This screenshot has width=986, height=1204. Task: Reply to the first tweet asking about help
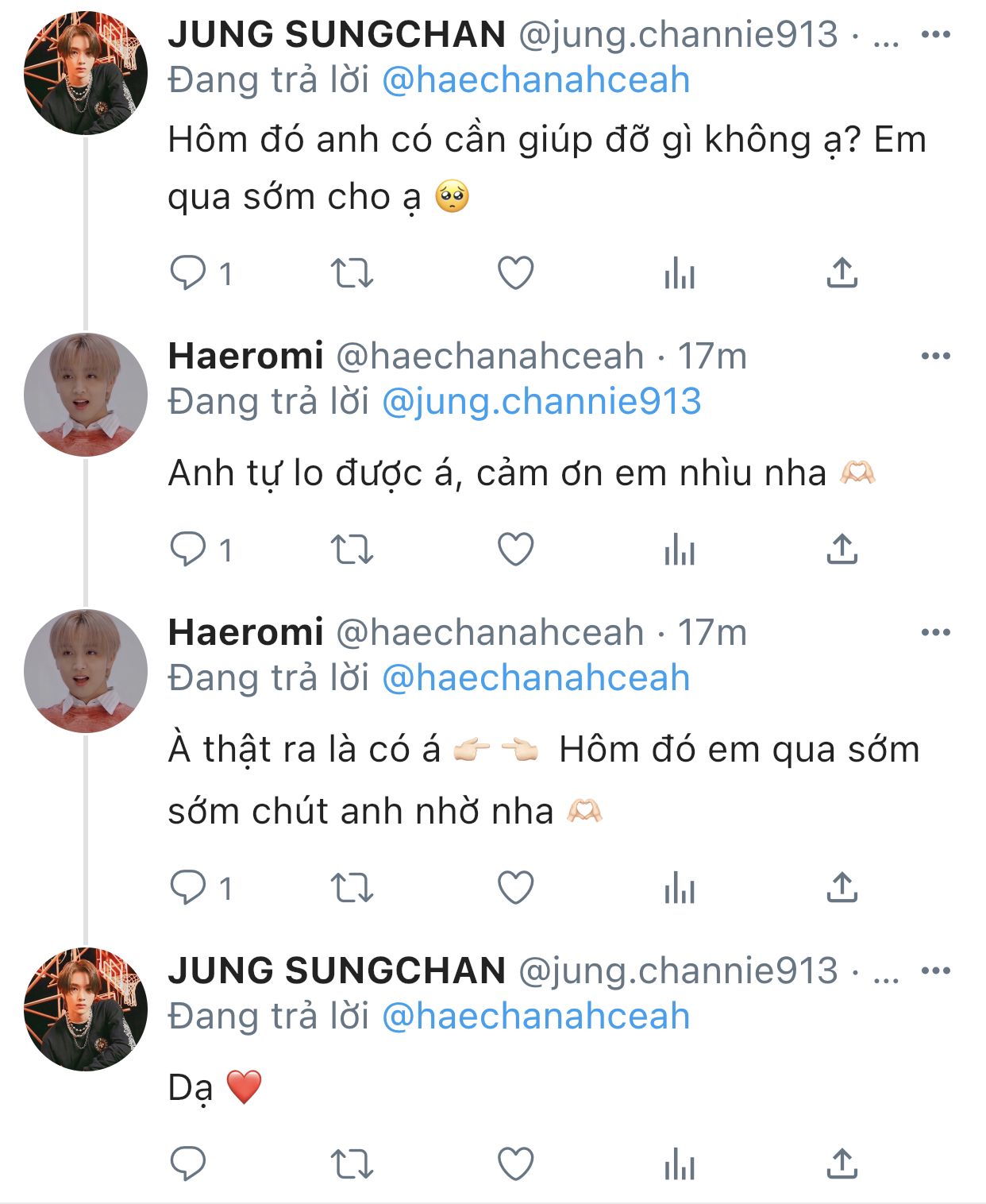click(189, 273)
